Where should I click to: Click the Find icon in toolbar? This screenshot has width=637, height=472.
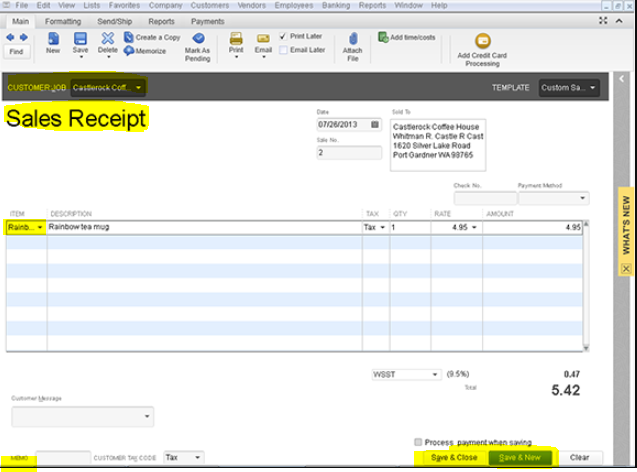coord(15,43)
